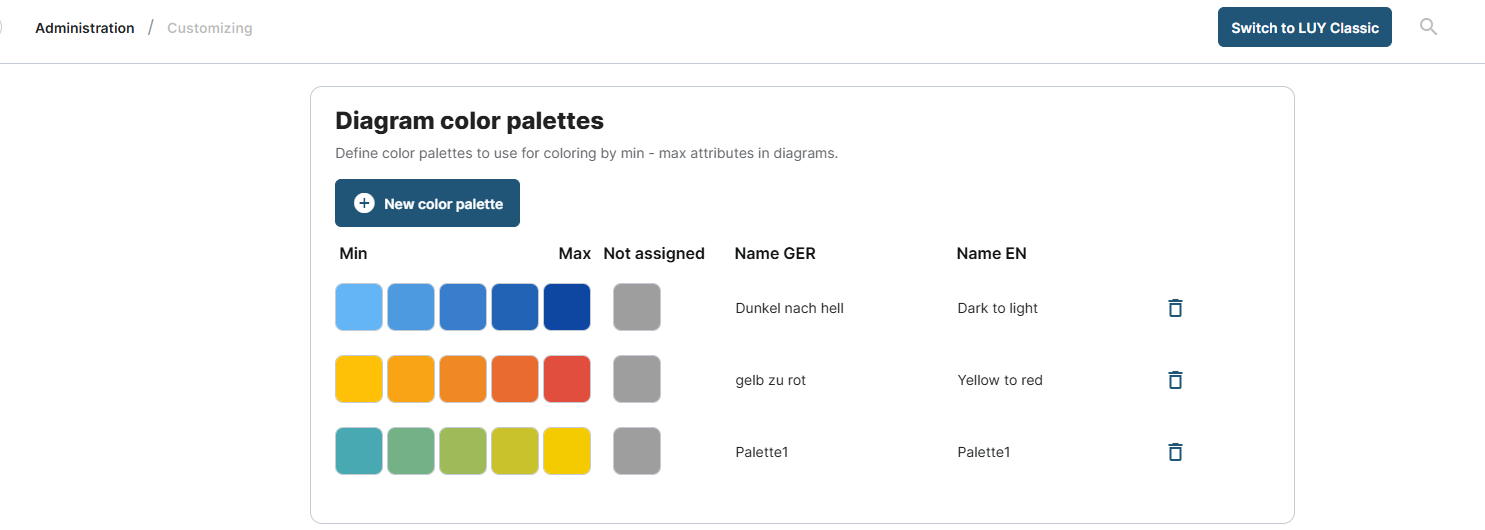Select yellow Min swatch of gelb zu rot

(x=359, y=379)
